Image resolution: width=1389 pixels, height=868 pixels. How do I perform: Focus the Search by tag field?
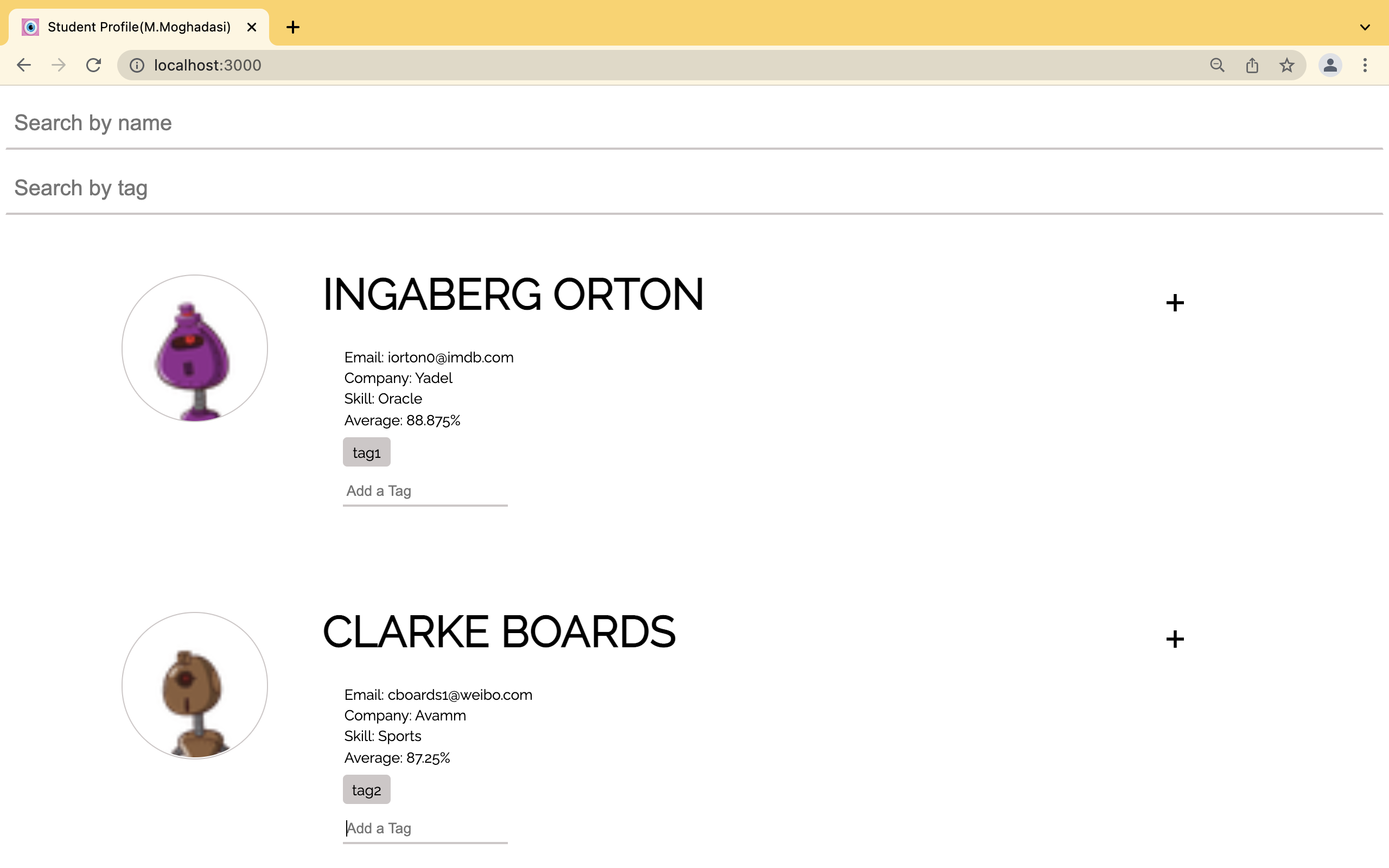[694, 188]
